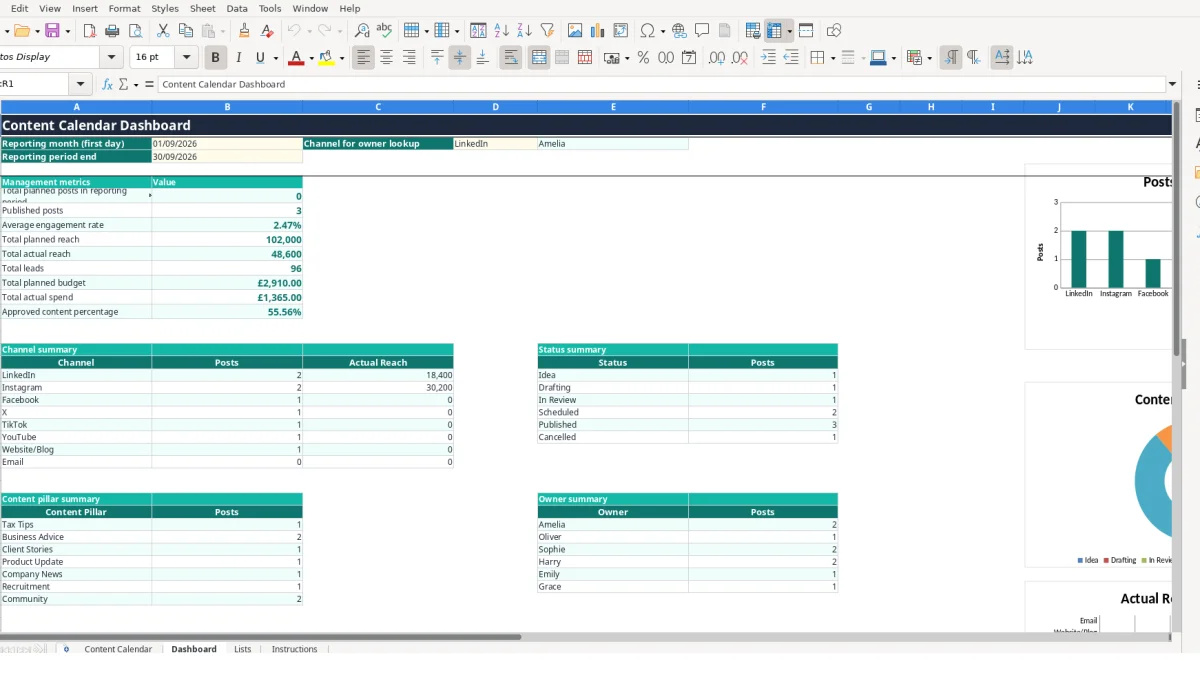Insert Comment speech bubble icon
The width and height of the screenshot is (1200, 675).
coord(703,31)
